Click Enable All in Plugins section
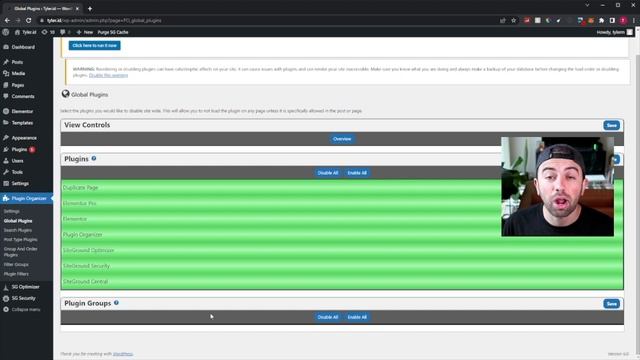This screenshot has width=640, height=360. coord(357,173)
